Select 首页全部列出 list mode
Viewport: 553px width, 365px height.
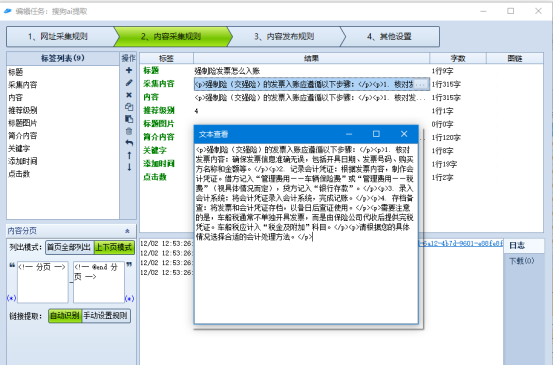pyautogui.click(x=69, y=248)
